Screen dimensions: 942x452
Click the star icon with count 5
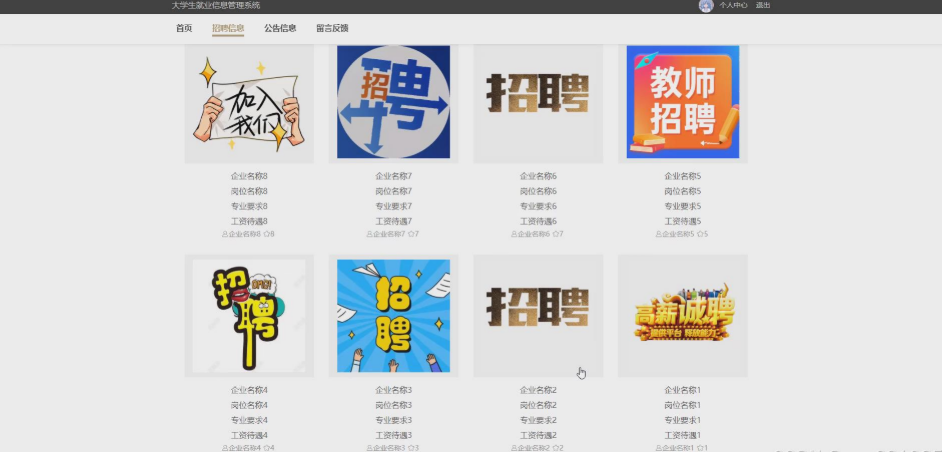pyautogui.click(x=700, y=234)
